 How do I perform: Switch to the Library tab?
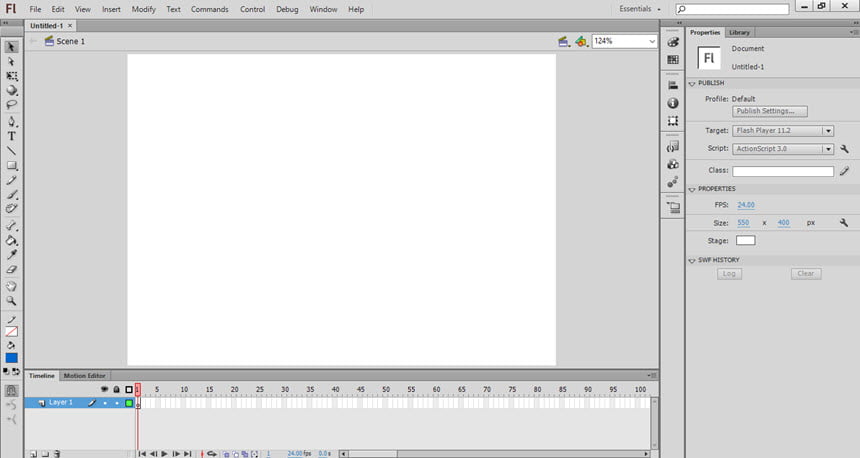click(739, 32)
